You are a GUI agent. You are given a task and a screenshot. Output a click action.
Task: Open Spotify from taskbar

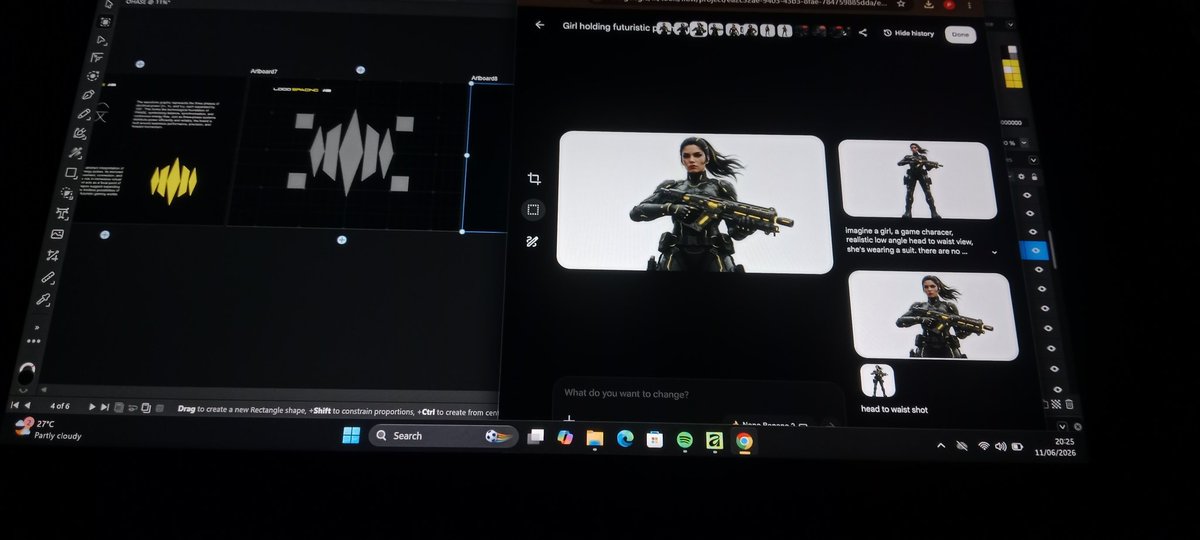pyautogui.click(x=685, y=440)
